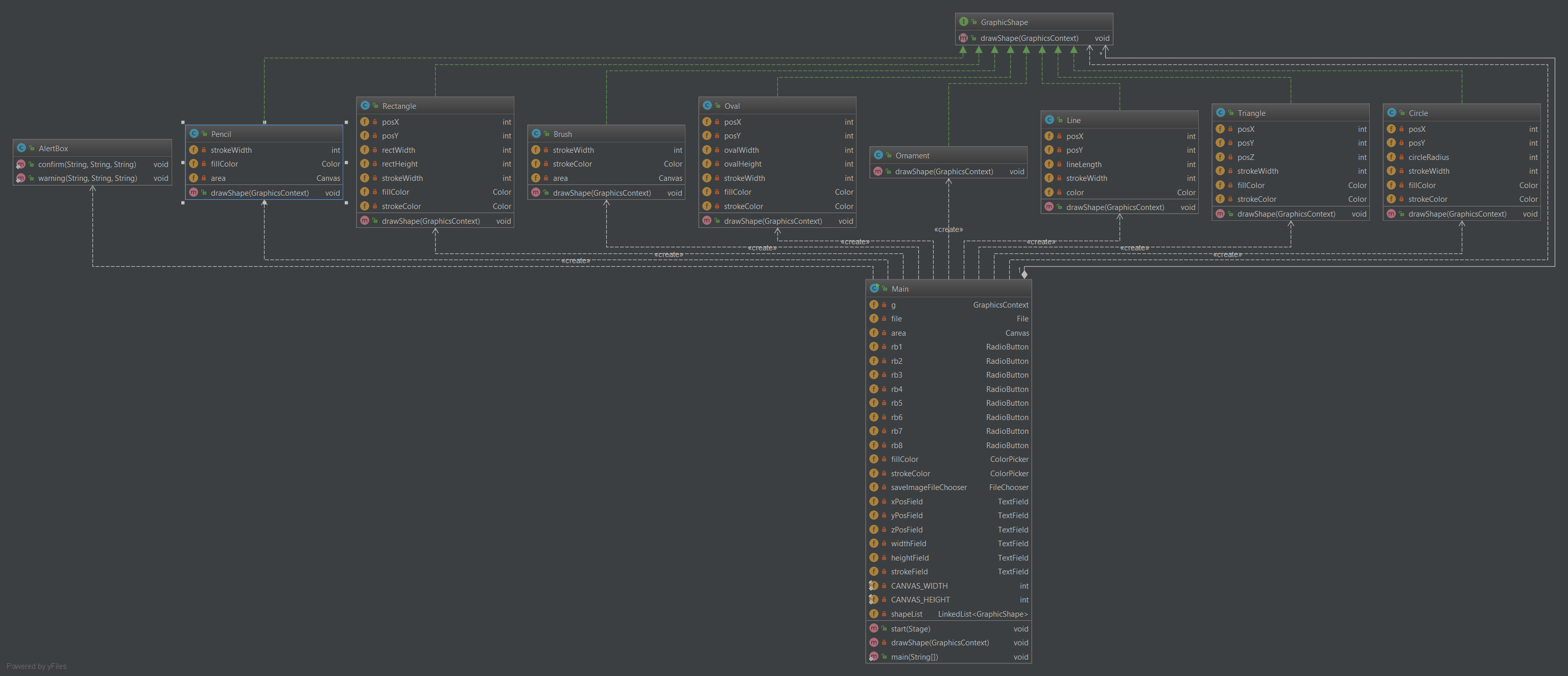Click the method icon of GraphicShape drawShape

point(963,38)
